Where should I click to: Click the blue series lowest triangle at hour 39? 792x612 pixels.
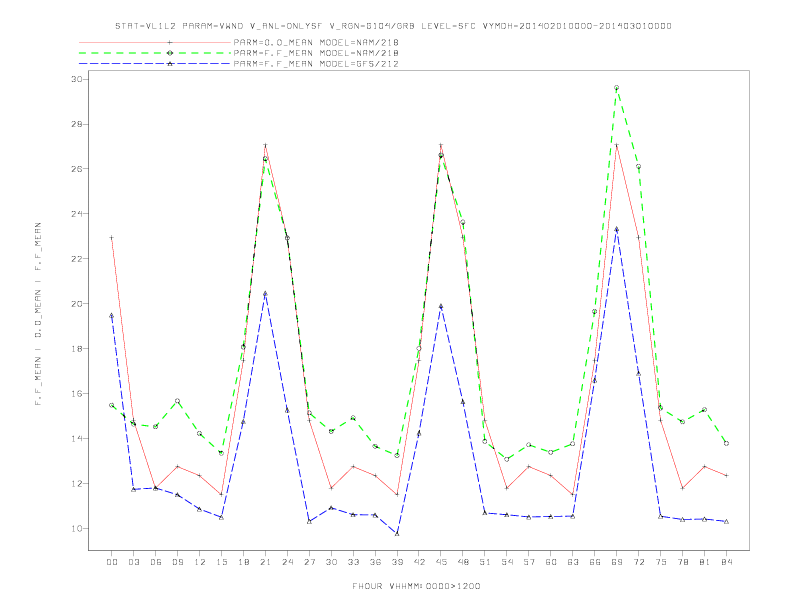397,533
